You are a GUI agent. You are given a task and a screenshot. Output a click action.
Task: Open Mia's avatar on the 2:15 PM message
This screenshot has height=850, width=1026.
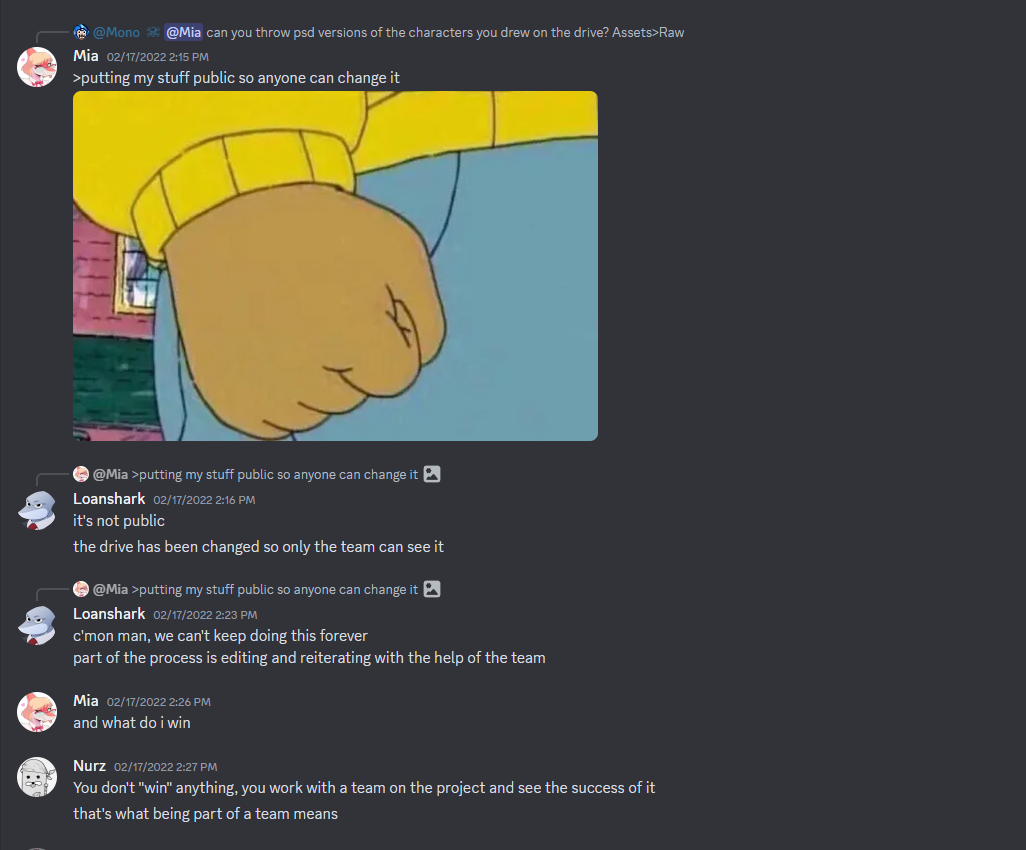tap(37, 67)
